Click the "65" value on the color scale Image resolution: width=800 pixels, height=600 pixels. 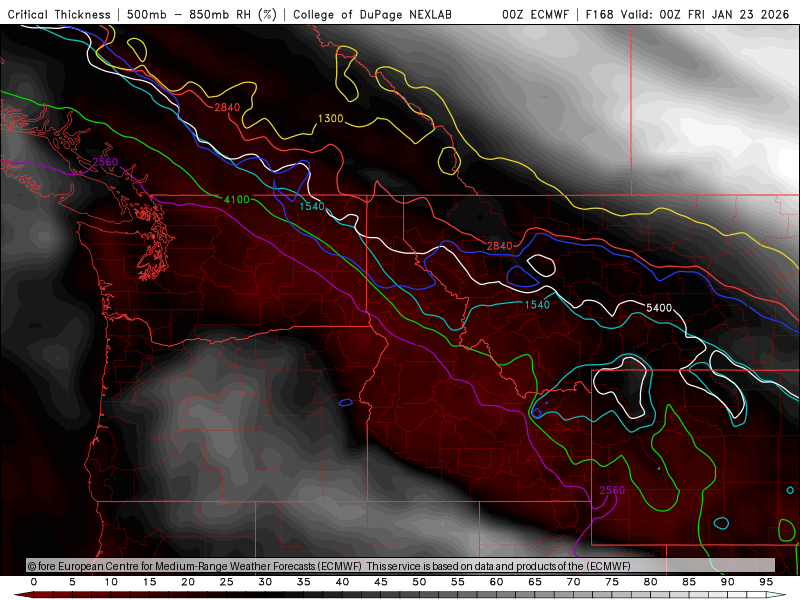(x=535, y=582)
